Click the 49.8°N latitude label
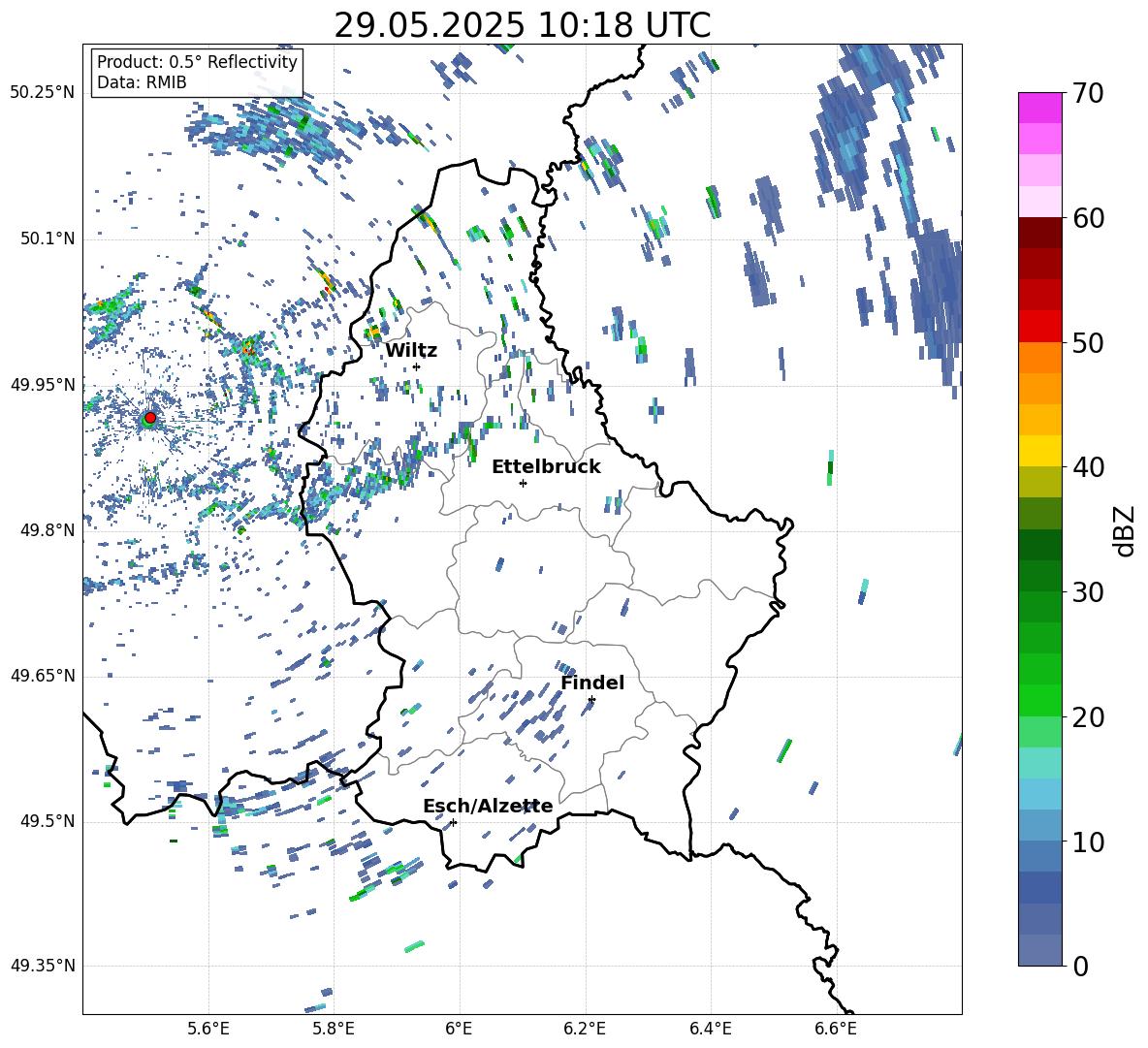Screen dimensions: 1148x1048 pyautogui.click(x=47, y=530)
